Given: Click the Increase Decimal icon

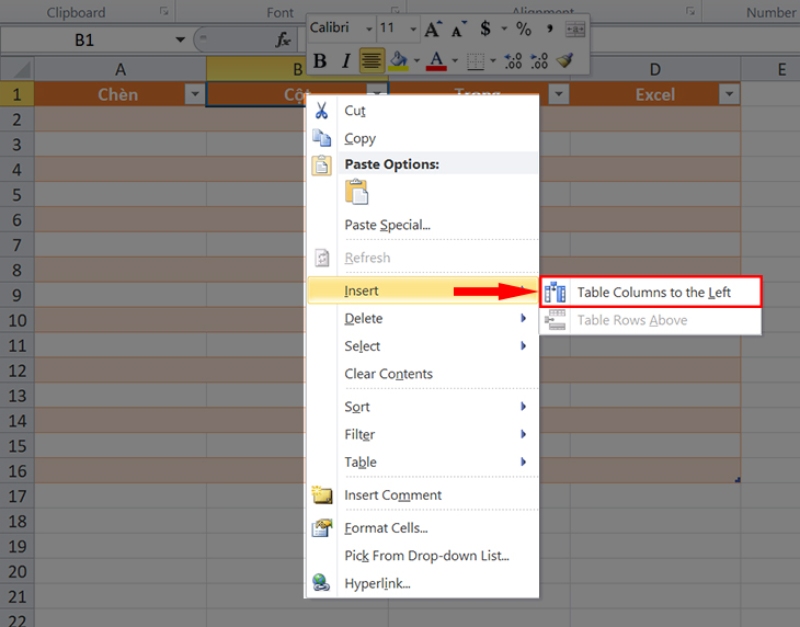Looking at the screenshot, I should click(x=513, y=61).
